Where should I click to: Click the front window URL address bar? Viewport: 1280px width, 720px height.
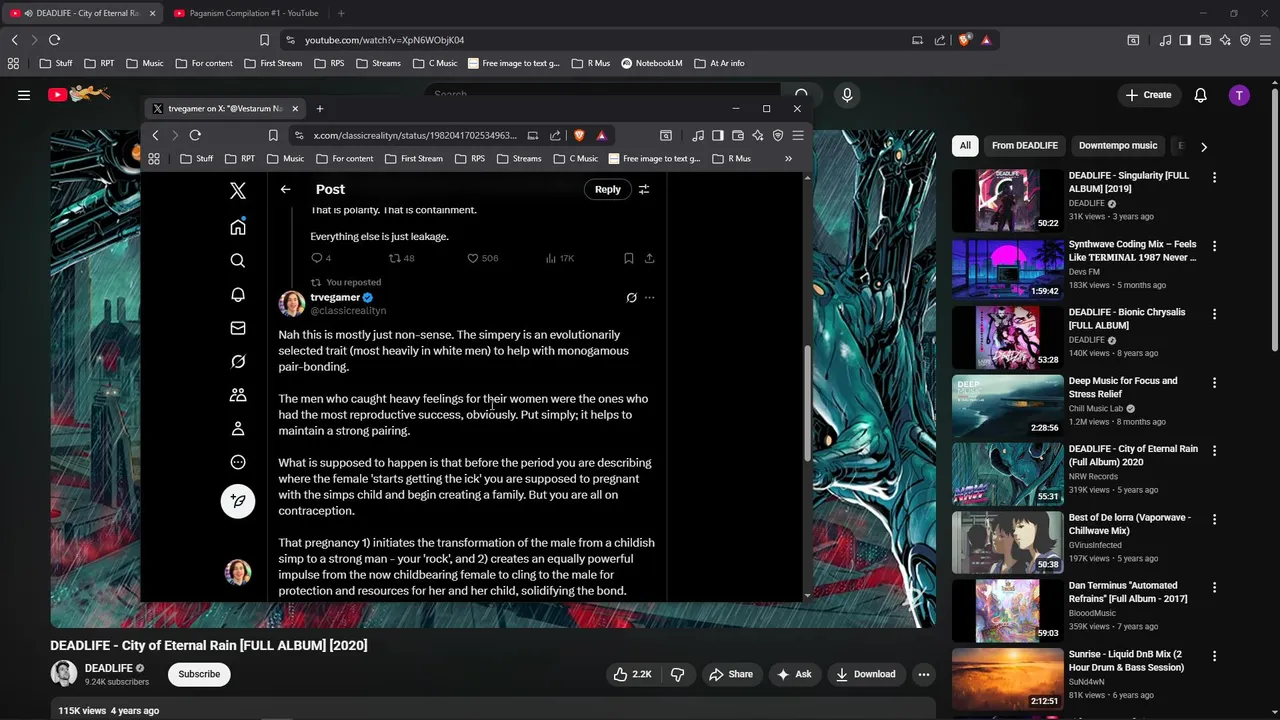(x=415, y=135)
